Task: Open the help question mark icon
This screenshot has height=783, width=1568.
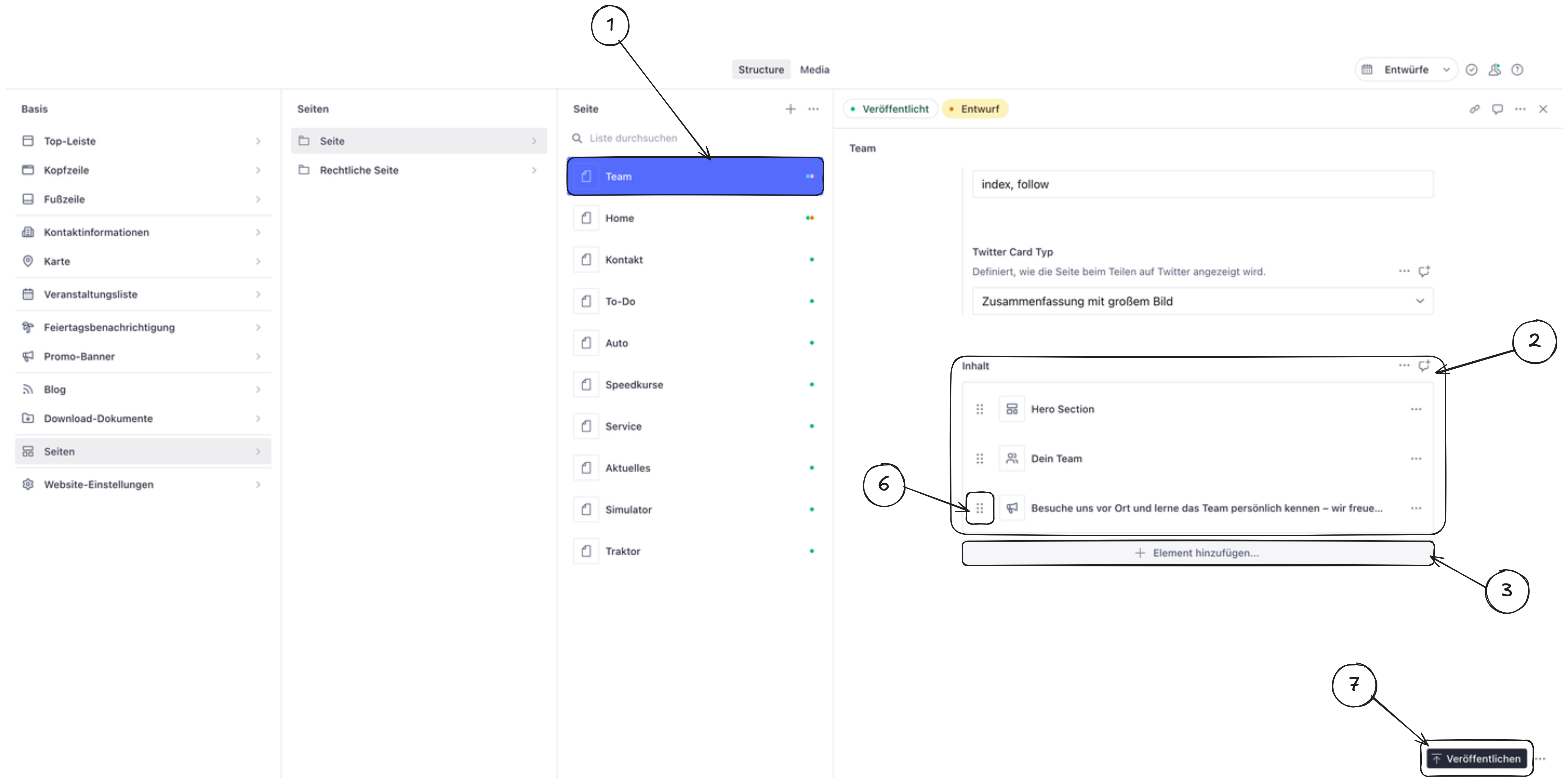Action: (x=1517, y=69)
